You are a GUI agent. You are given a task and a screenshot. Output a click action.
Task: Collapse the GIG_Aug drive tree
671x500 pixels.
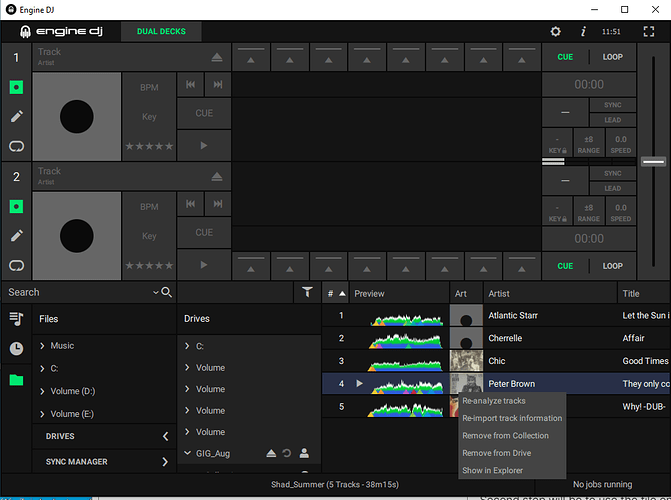pos(189,453)
